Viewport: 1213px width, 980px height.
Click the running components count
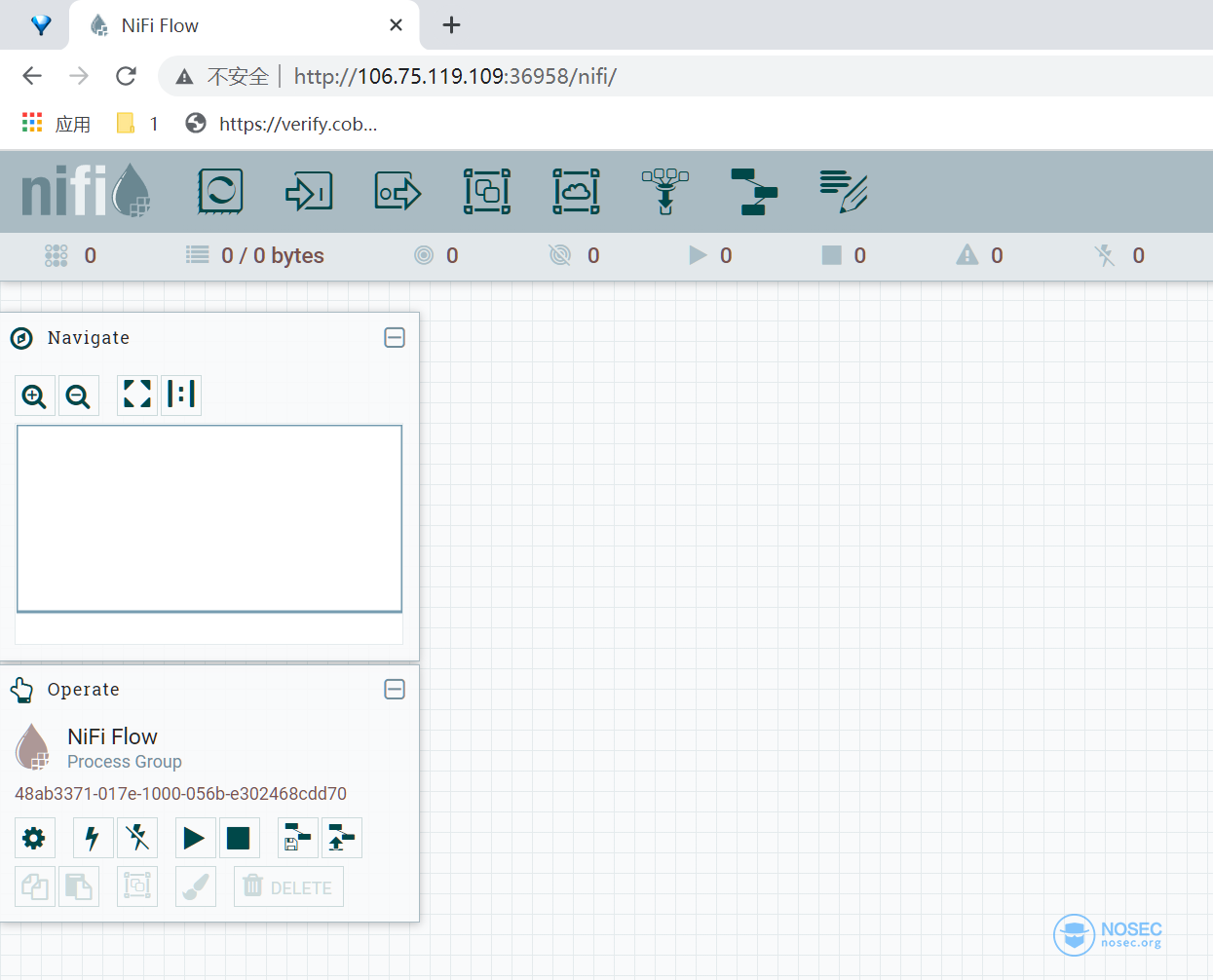[711, 255]
